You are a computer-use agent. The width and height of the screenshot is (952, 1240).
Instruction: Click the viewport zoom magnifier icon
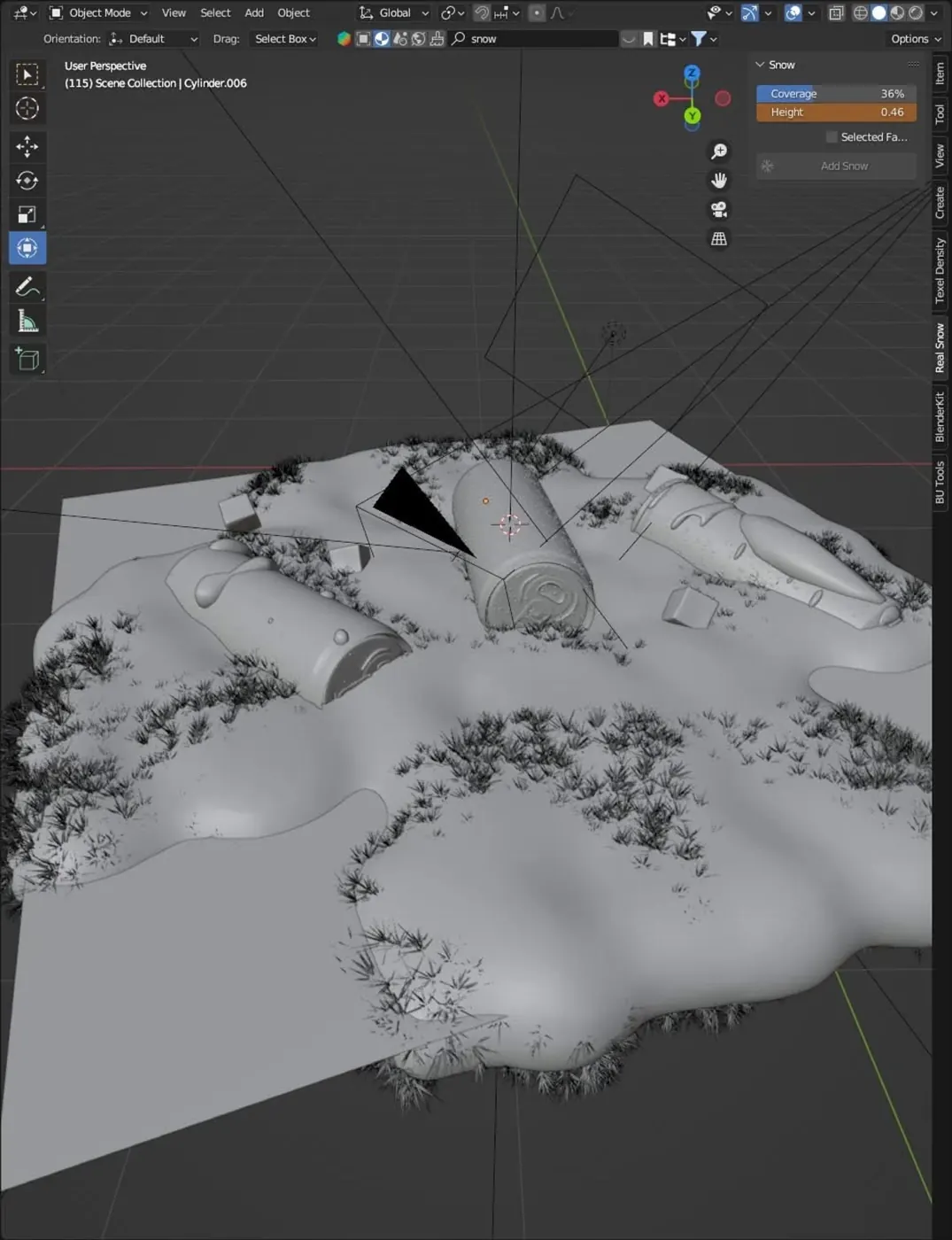[719, 151]
